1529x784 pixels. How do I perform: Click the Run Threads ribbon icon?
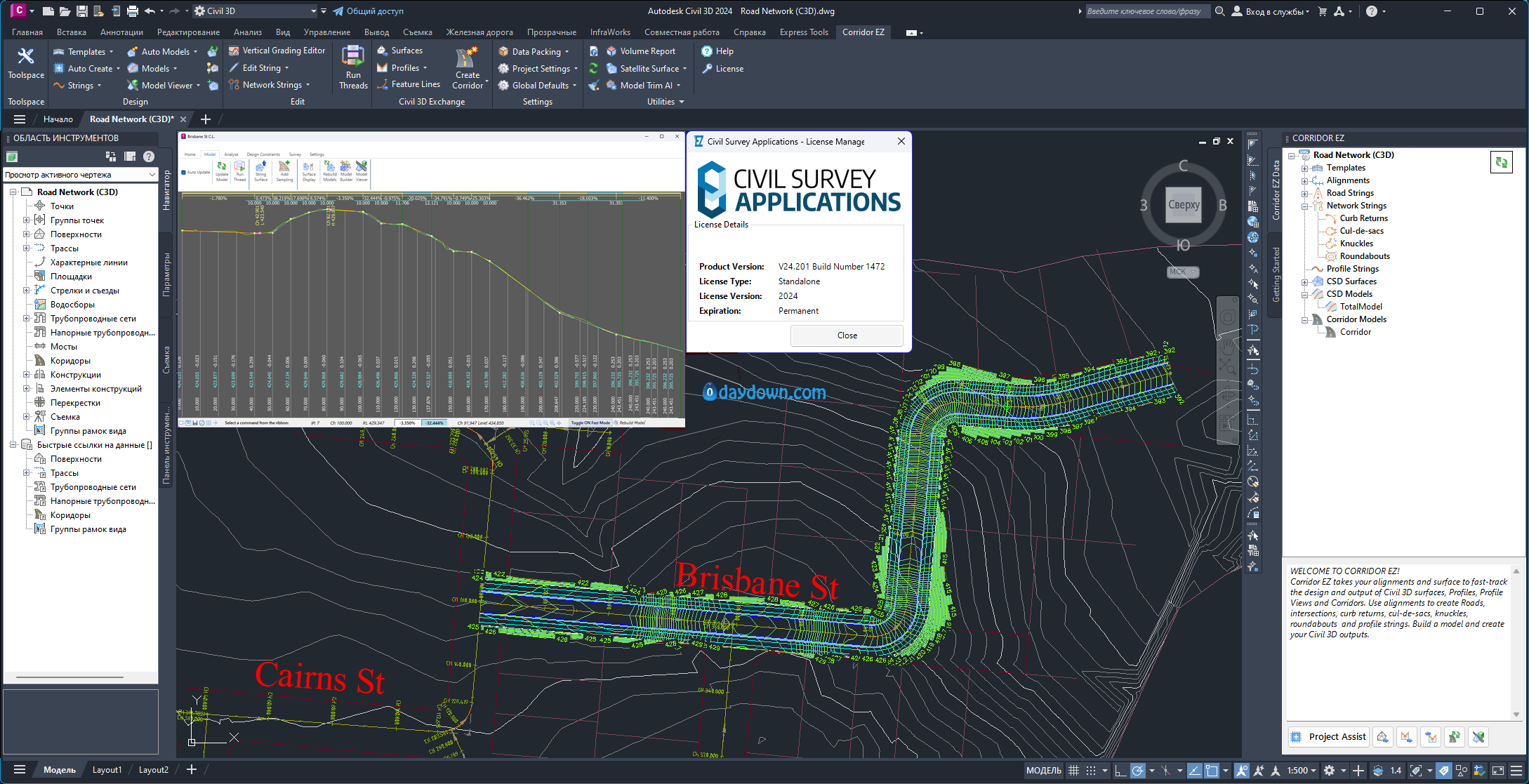pos(353,68)
